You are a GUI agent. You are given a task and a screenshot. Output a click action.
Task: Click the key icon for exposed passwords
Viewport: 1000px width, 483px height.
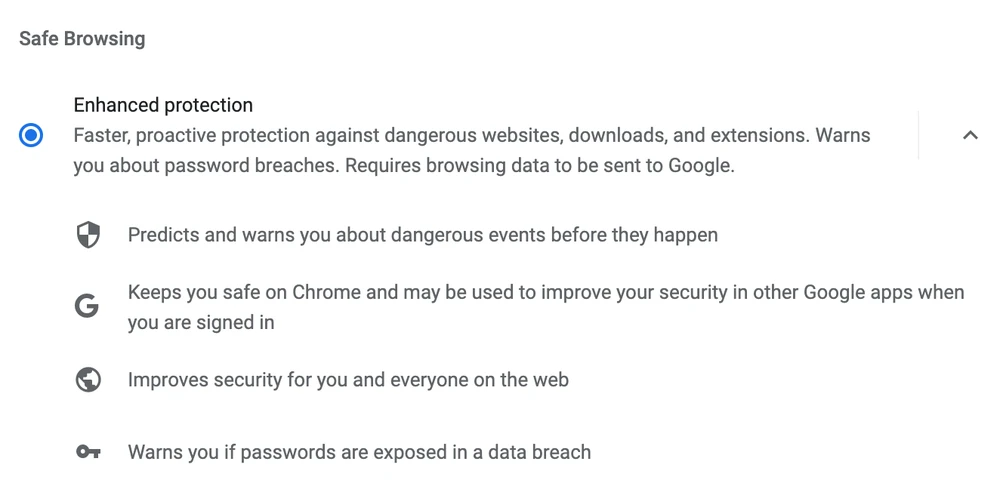(x=89, y=452)
